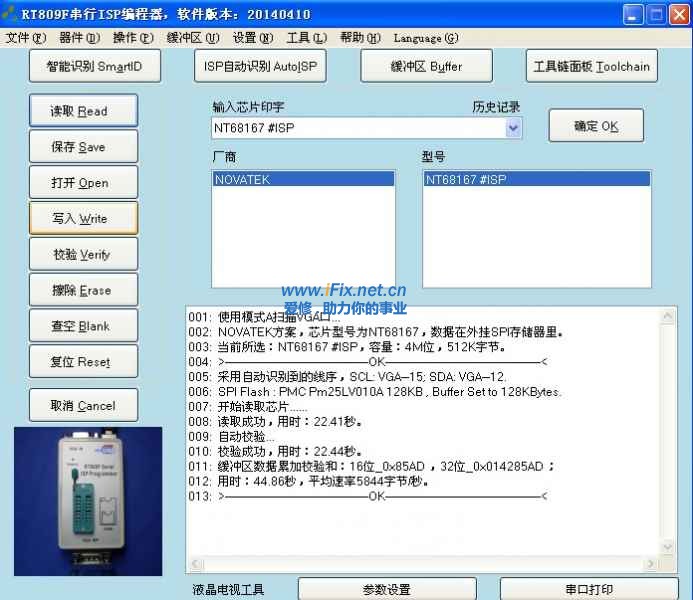
Task: Open the 器件(D) menu
Action: pyautogui.click(x=80, y=38)
